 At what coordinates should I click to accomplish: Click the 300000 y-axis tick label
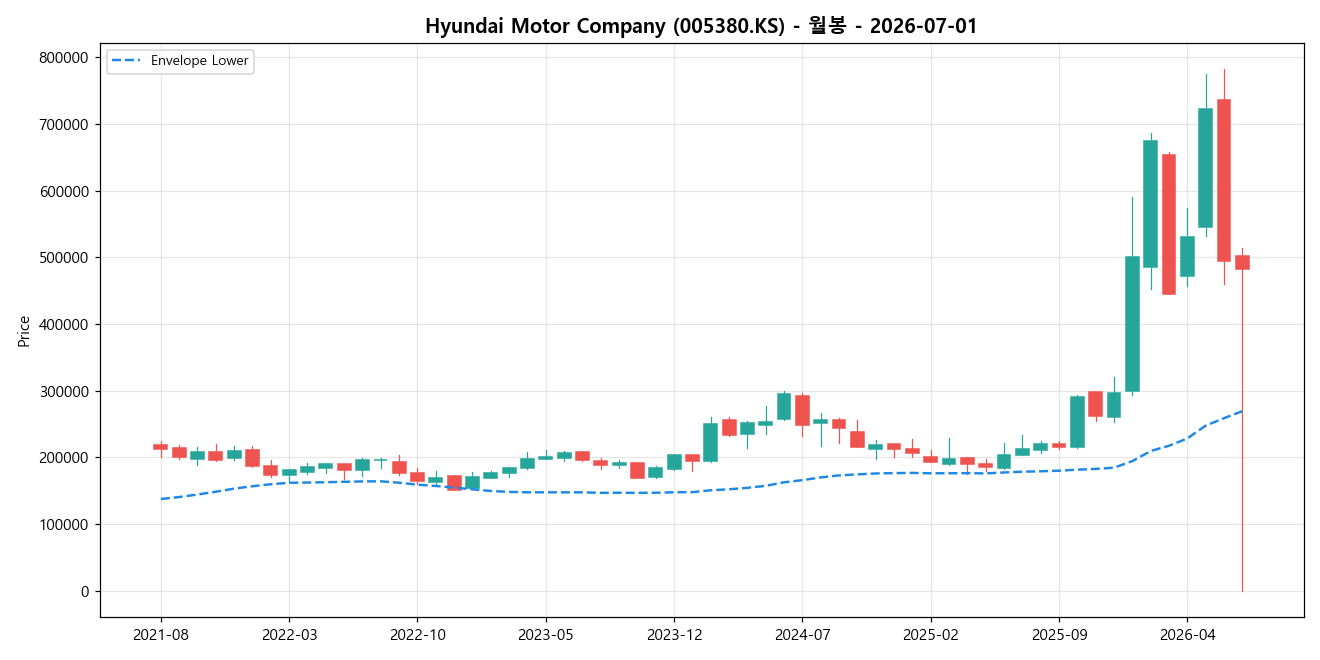64,391
